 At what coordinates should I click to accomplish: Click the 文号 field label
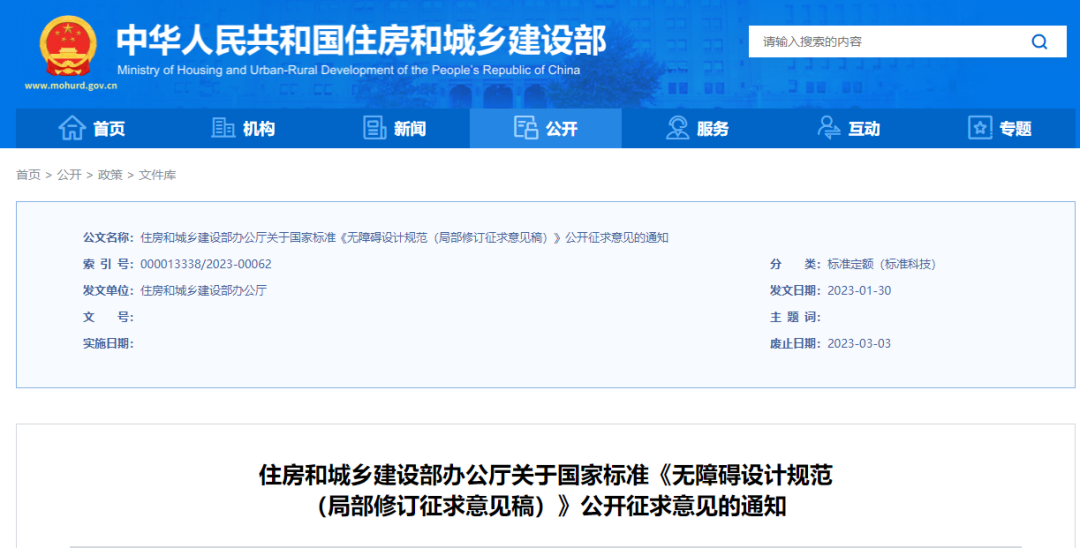[108, 317]
